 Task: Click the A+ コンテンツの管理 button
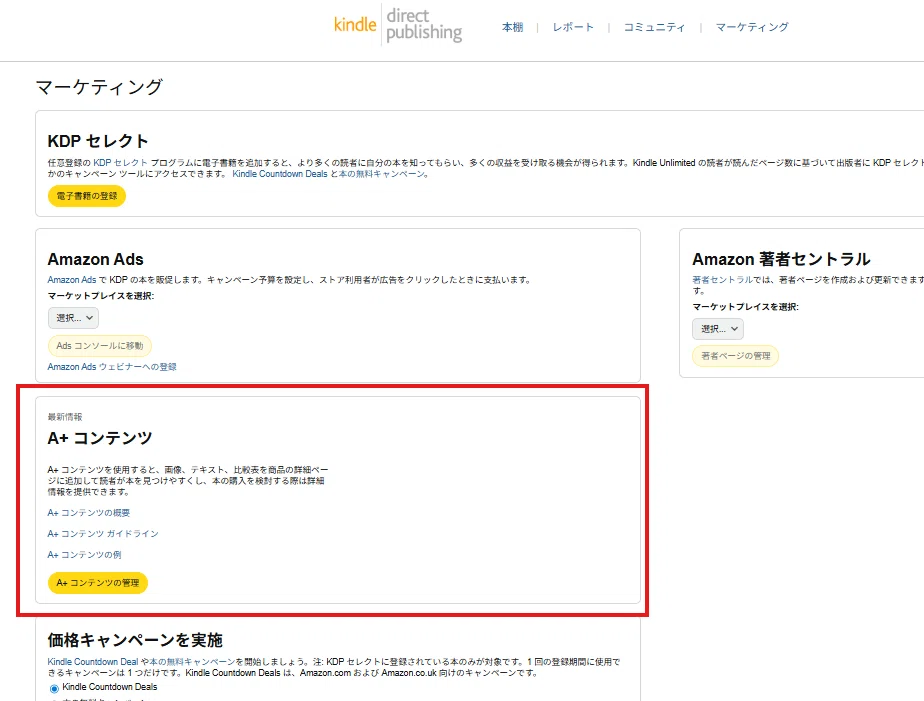98,583
